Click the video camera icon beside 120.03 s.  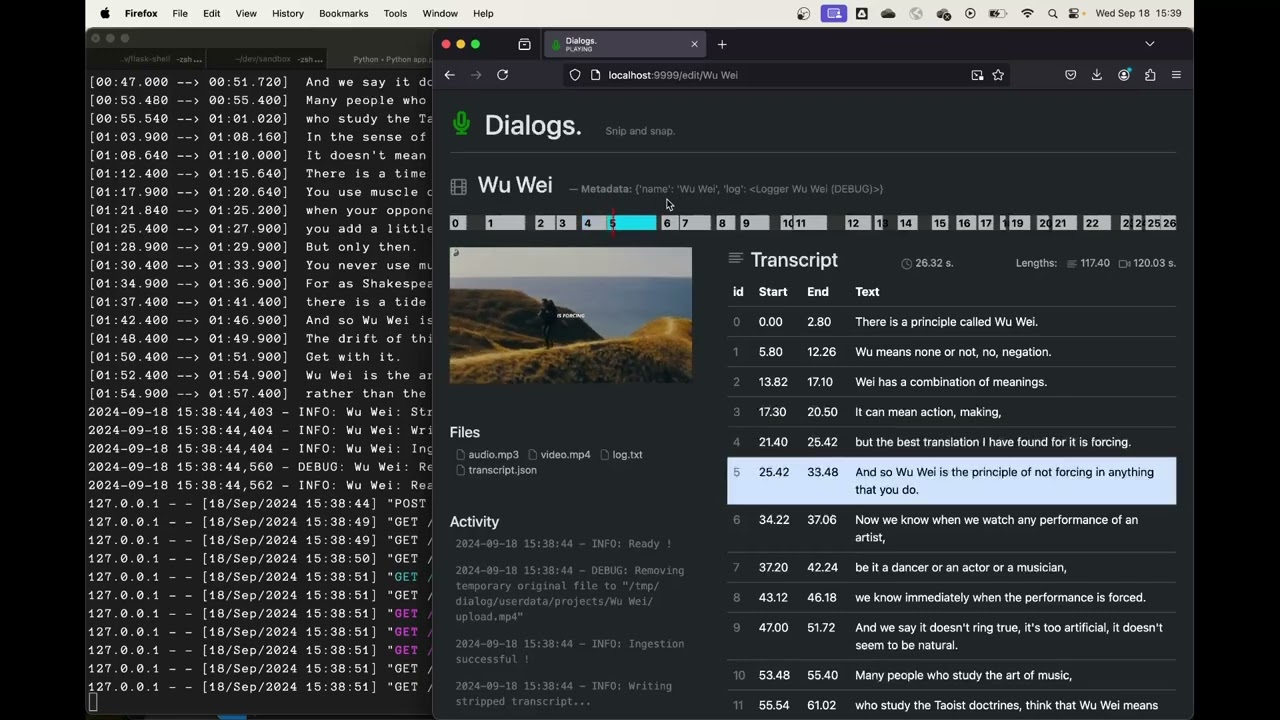[x=1124, y=264]
